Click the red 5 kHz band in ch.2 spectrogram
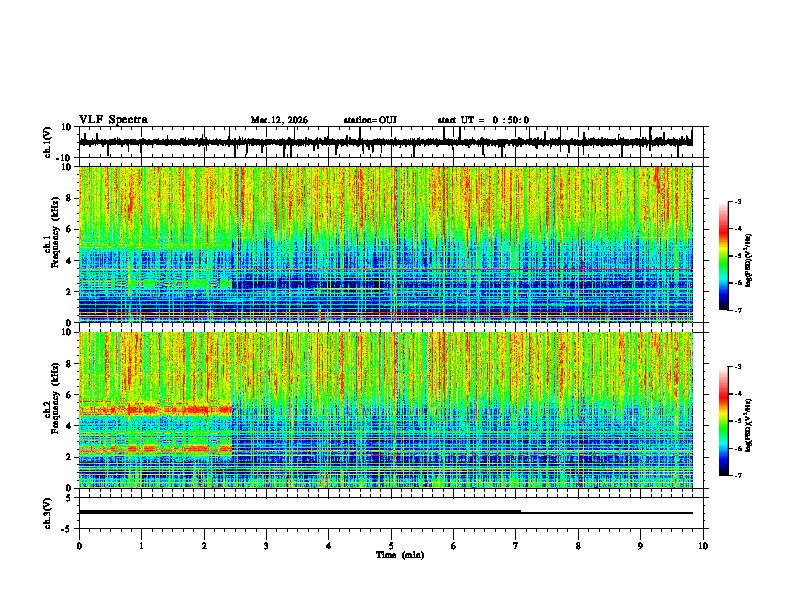 click(156, 409)
